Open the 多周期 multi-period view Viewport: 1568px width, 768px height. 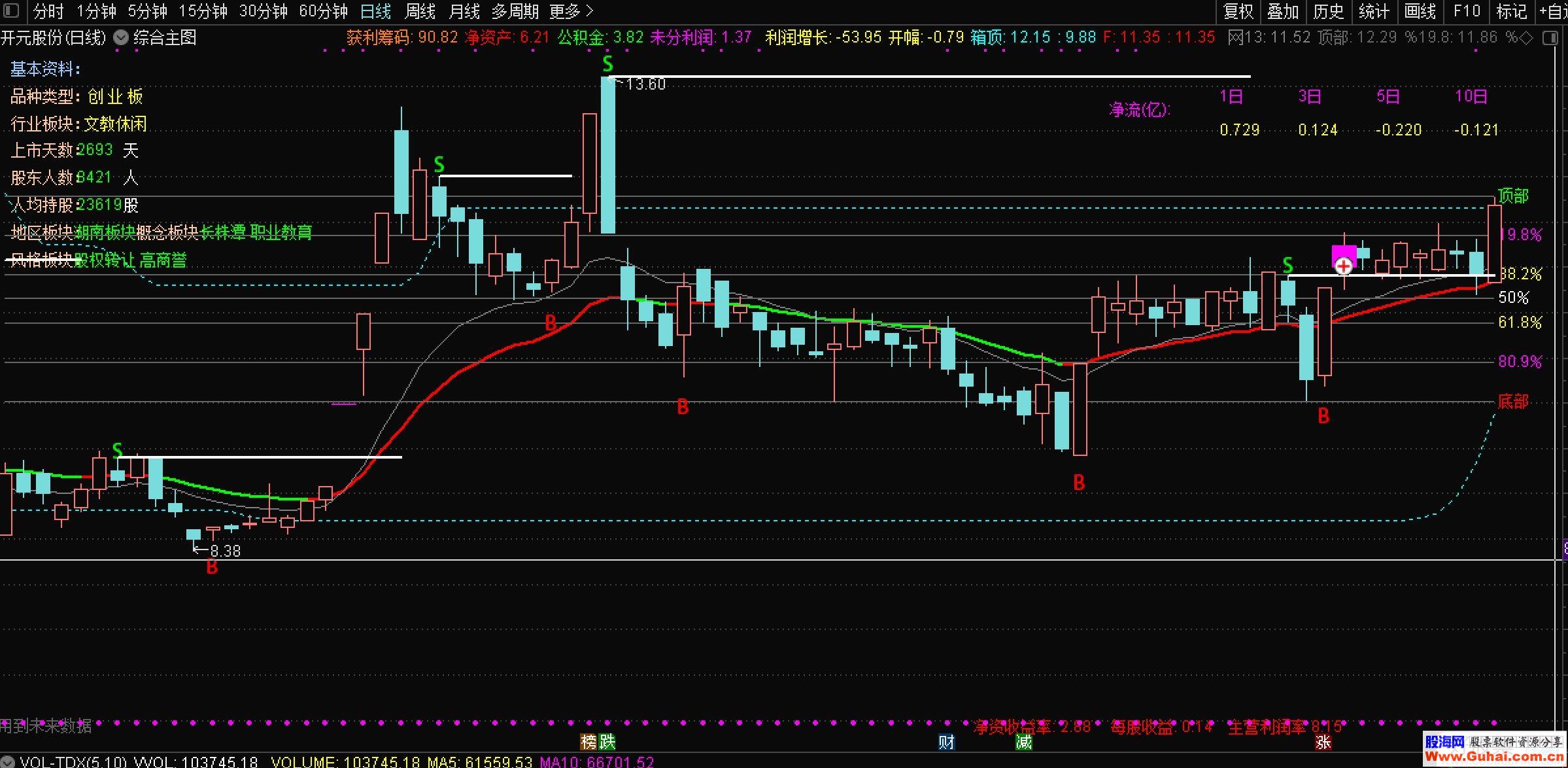pos(515,11)
